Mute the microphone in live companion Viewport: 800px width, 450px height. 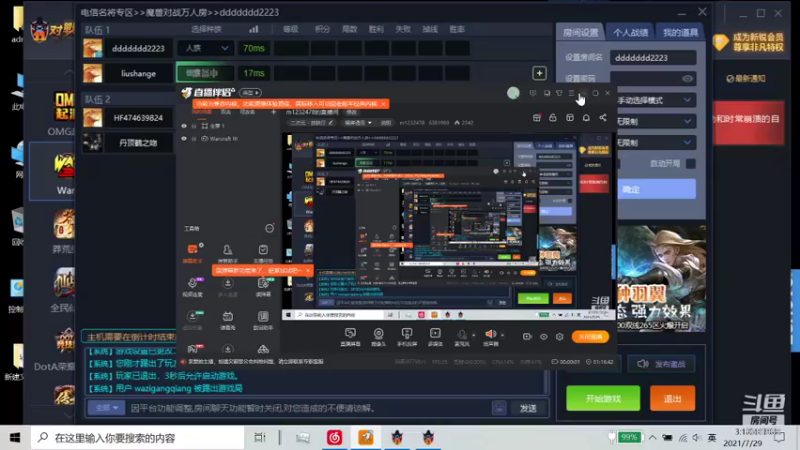(462, 335)
